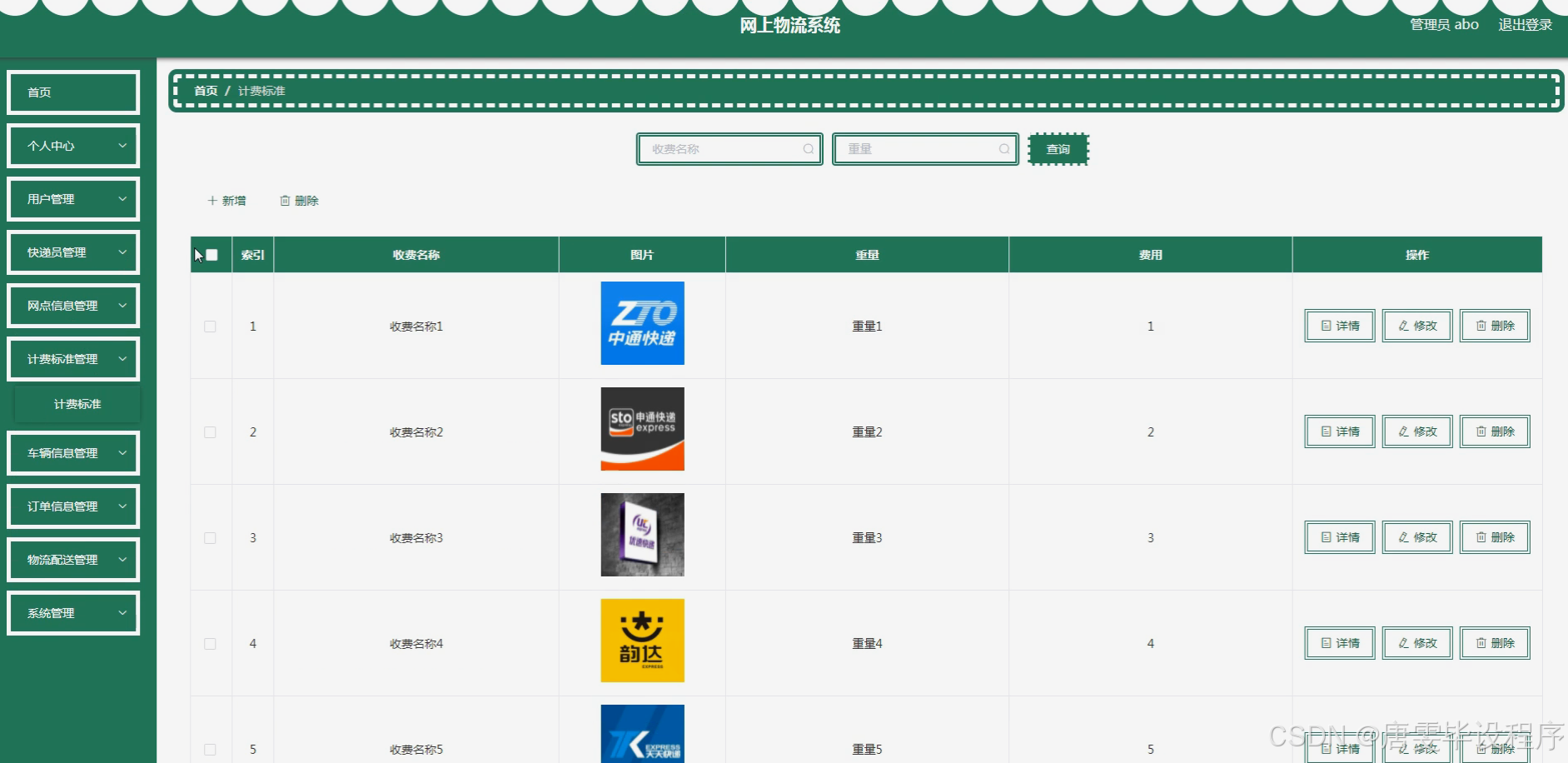
Task: Collapse the 计费标准管理 sidebar menu
Action: (73, 359)
